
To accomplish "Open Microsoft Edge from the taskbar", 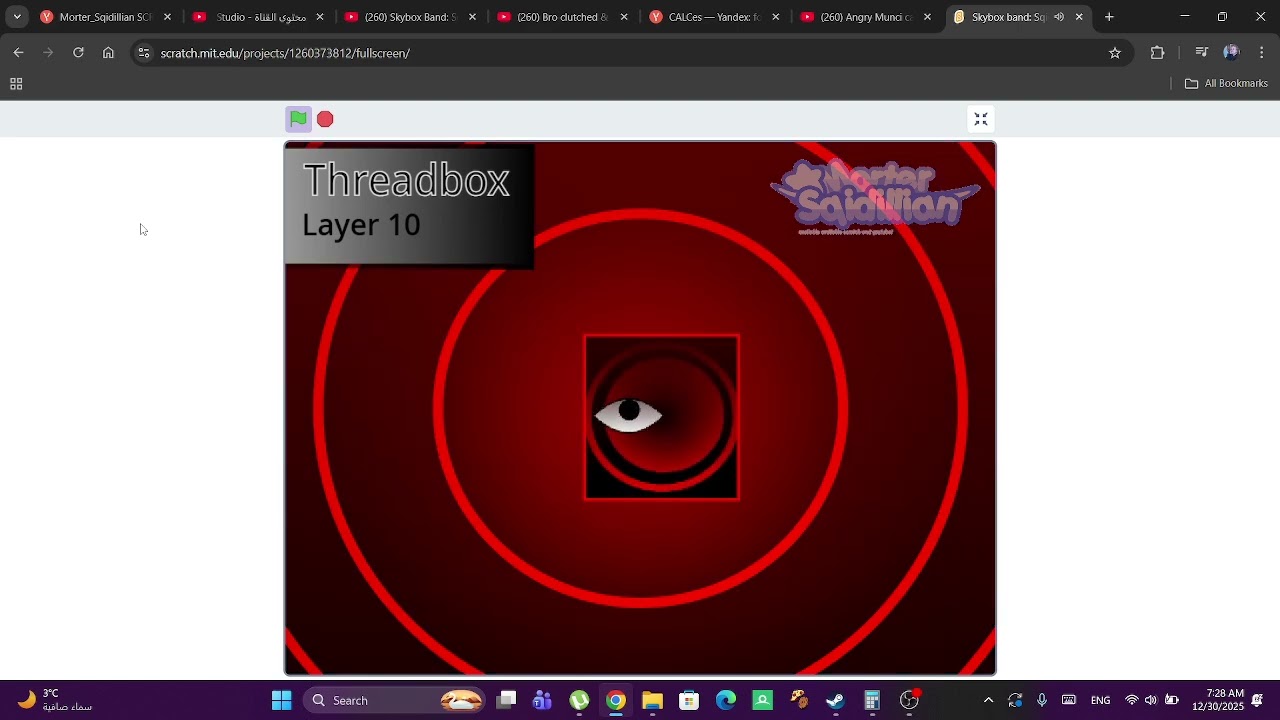I will (x=726, y=700).
